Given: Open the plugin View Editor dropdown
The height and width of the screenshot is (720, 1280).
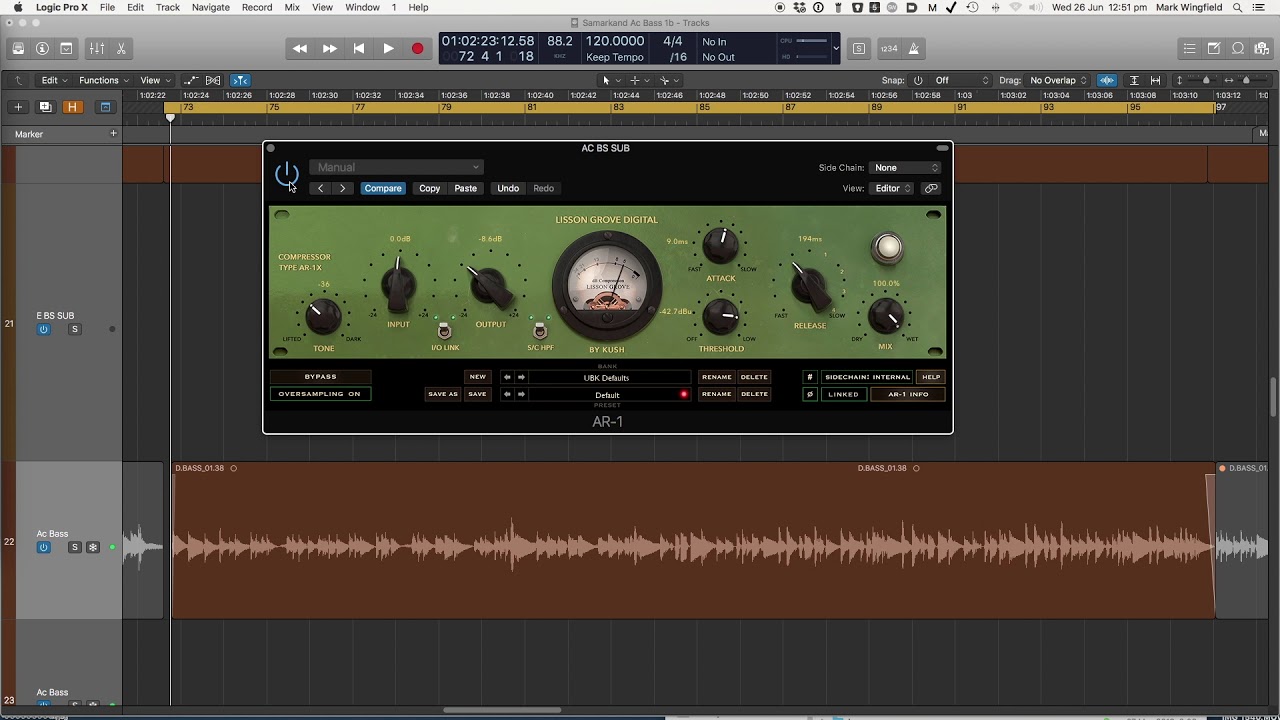Looking at the screenshot, I should coord(892,188).
